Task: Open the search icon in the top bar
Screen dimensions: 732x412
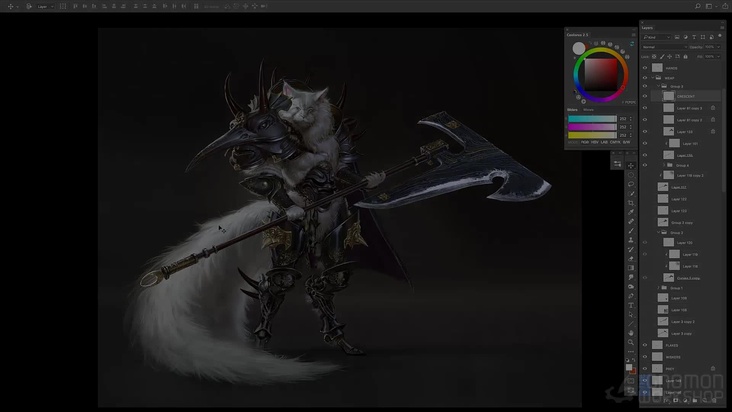Action: click(697, 6)
